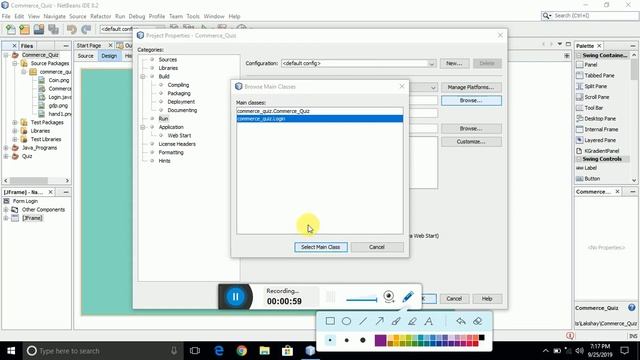Image resolution: width=640 pixels, height=360 pixels.
Task: Select the text annotation tool
Action: coord(429,321)
